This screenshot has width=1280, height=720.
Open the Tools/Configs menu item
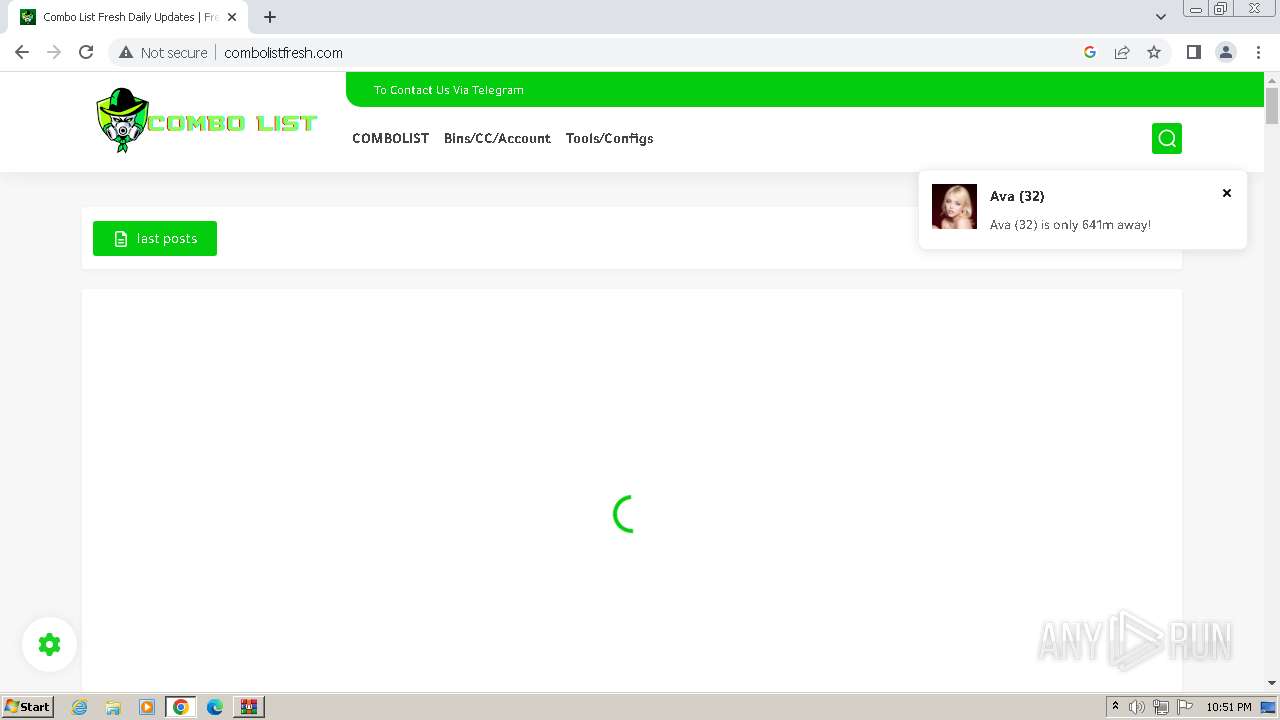coord(609,138)
